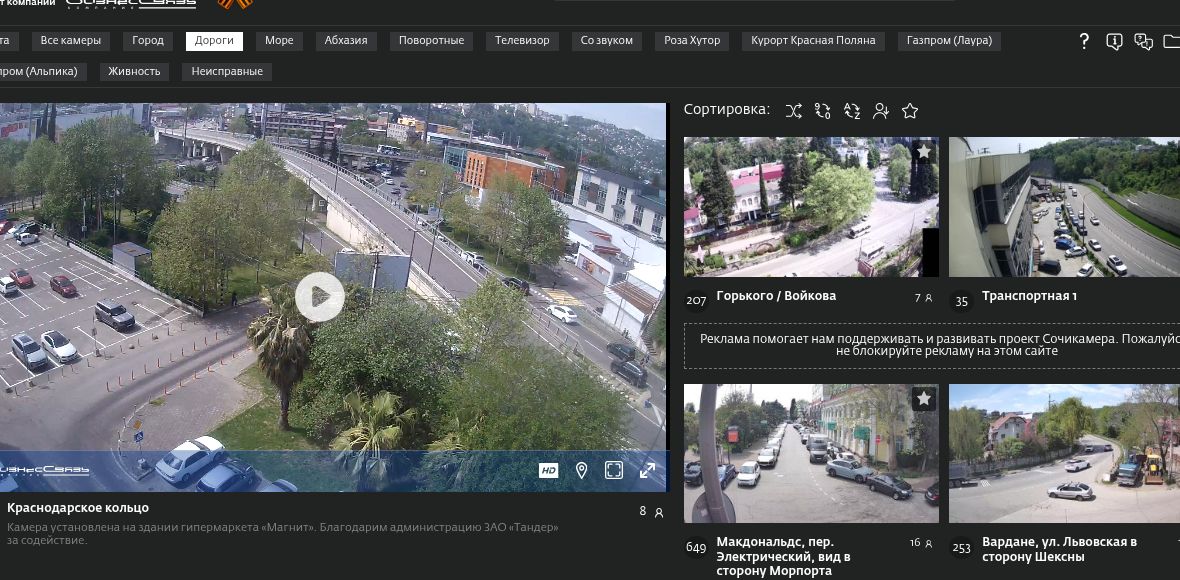The height and width of the screenshot is (580, 1180).
Task: Sort cameras by viewer count
Action: pos(880,111)
